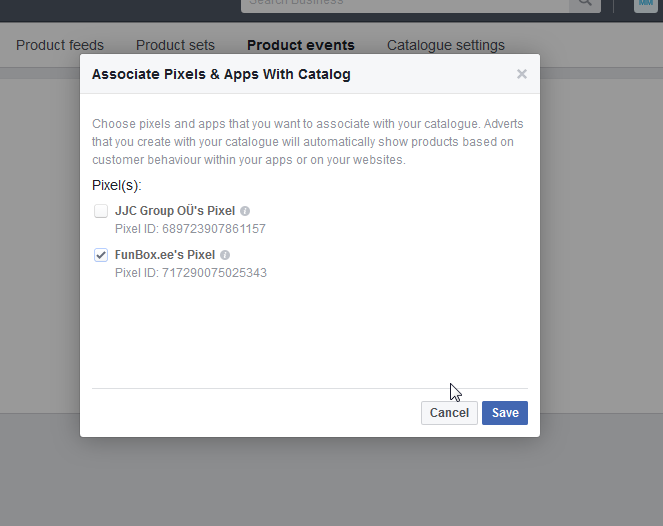Switch to the Product sets tab
Screen dimensions: 663x526
[175, 45]
